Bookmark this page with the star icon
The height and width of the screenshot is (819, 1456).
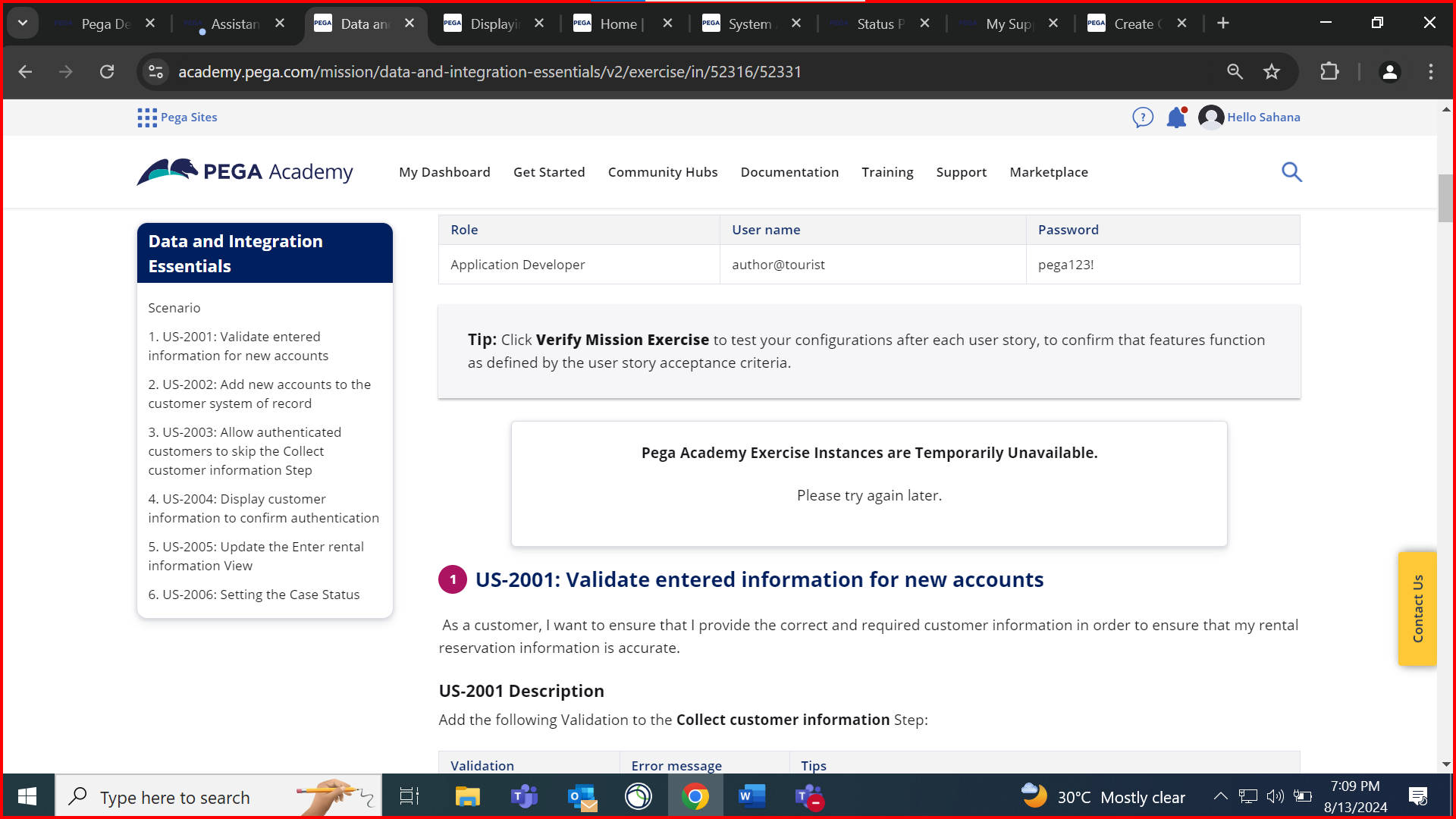tap(1272, 72)
